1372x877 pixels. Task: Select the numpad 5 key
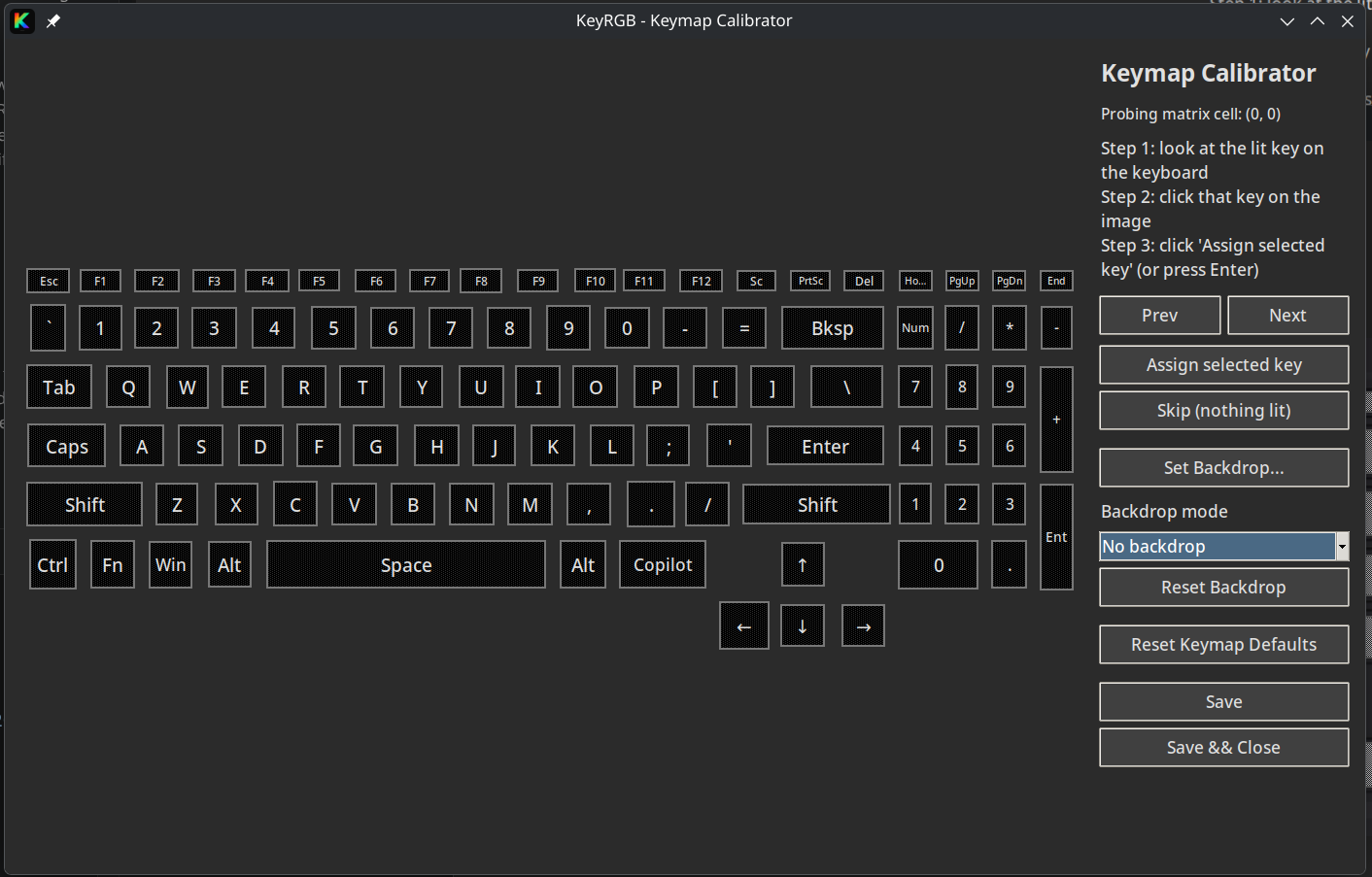coord(962,446)
